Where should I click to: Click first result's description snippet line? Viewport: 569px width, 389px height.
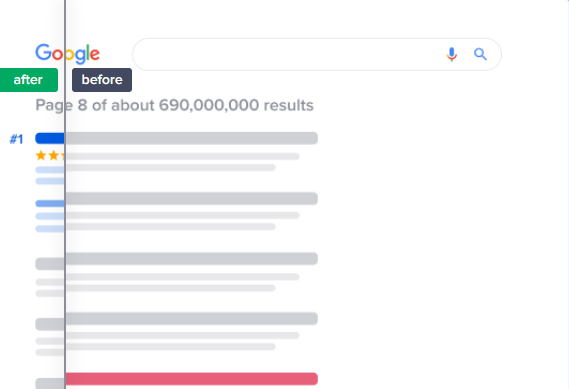tap(183, 156)
